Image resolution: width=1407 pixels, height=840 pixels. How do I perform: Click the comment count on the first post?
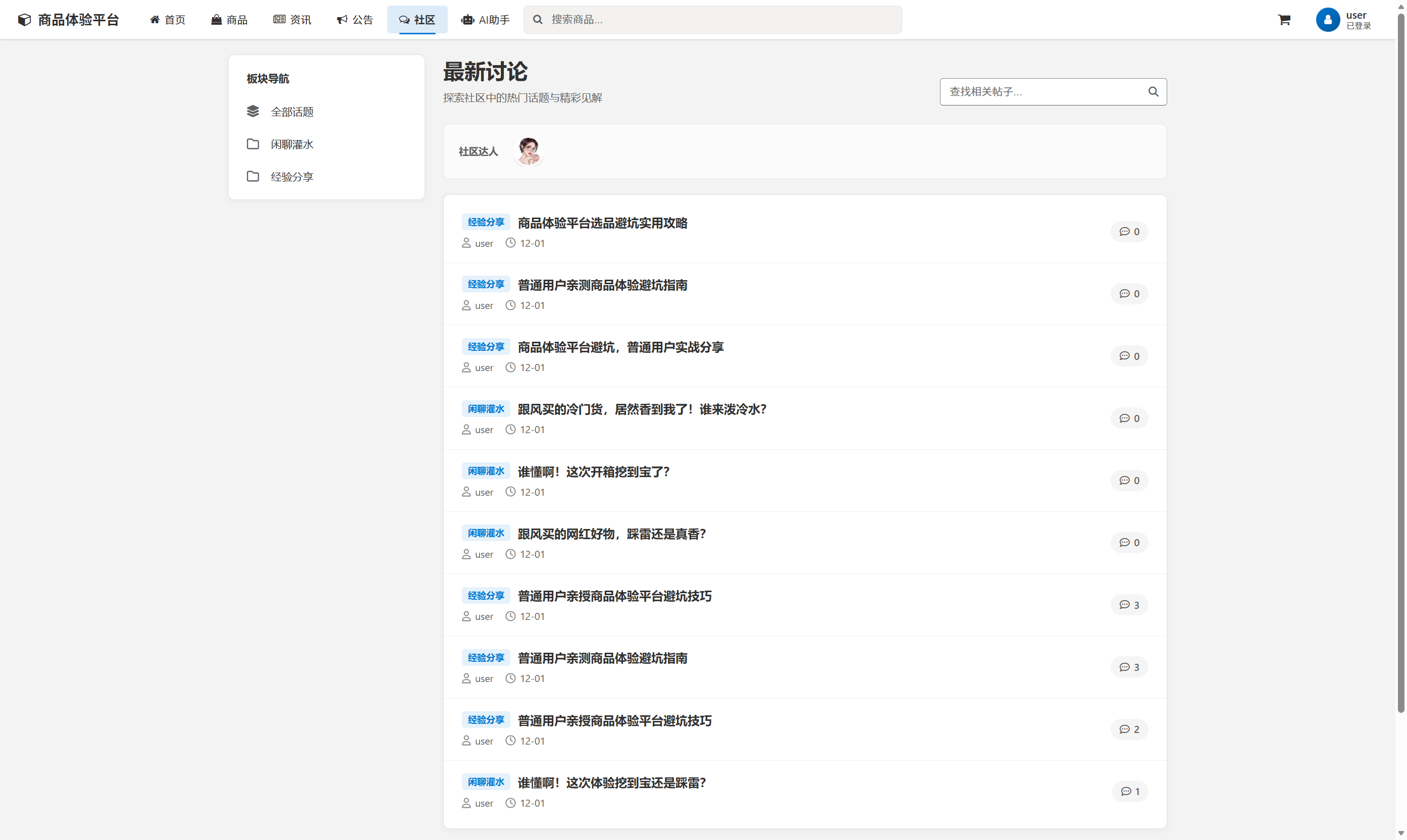pos(1128,232)
